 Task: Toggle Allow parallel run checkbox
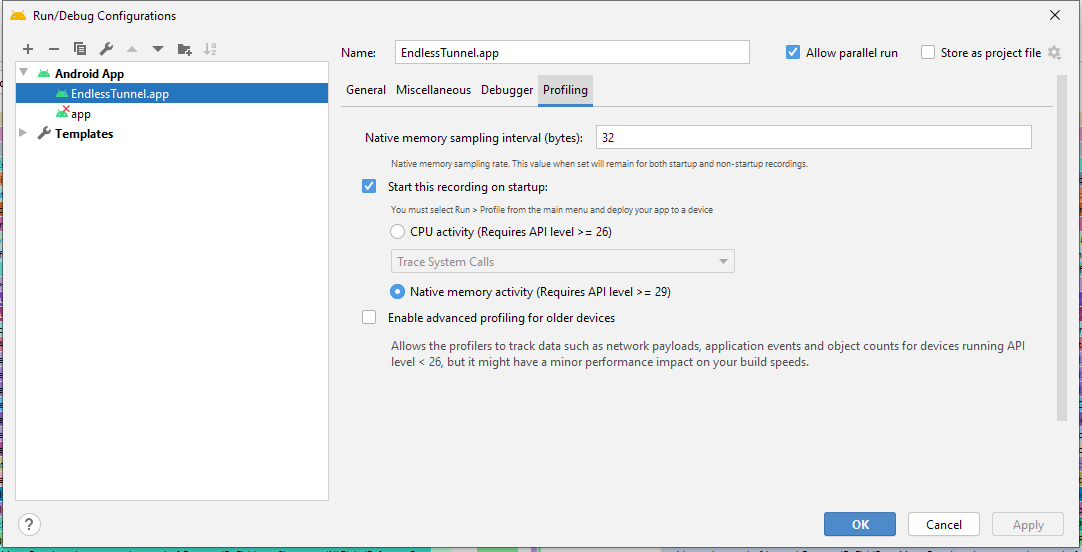pyautogui.click(x=793, y=52)
